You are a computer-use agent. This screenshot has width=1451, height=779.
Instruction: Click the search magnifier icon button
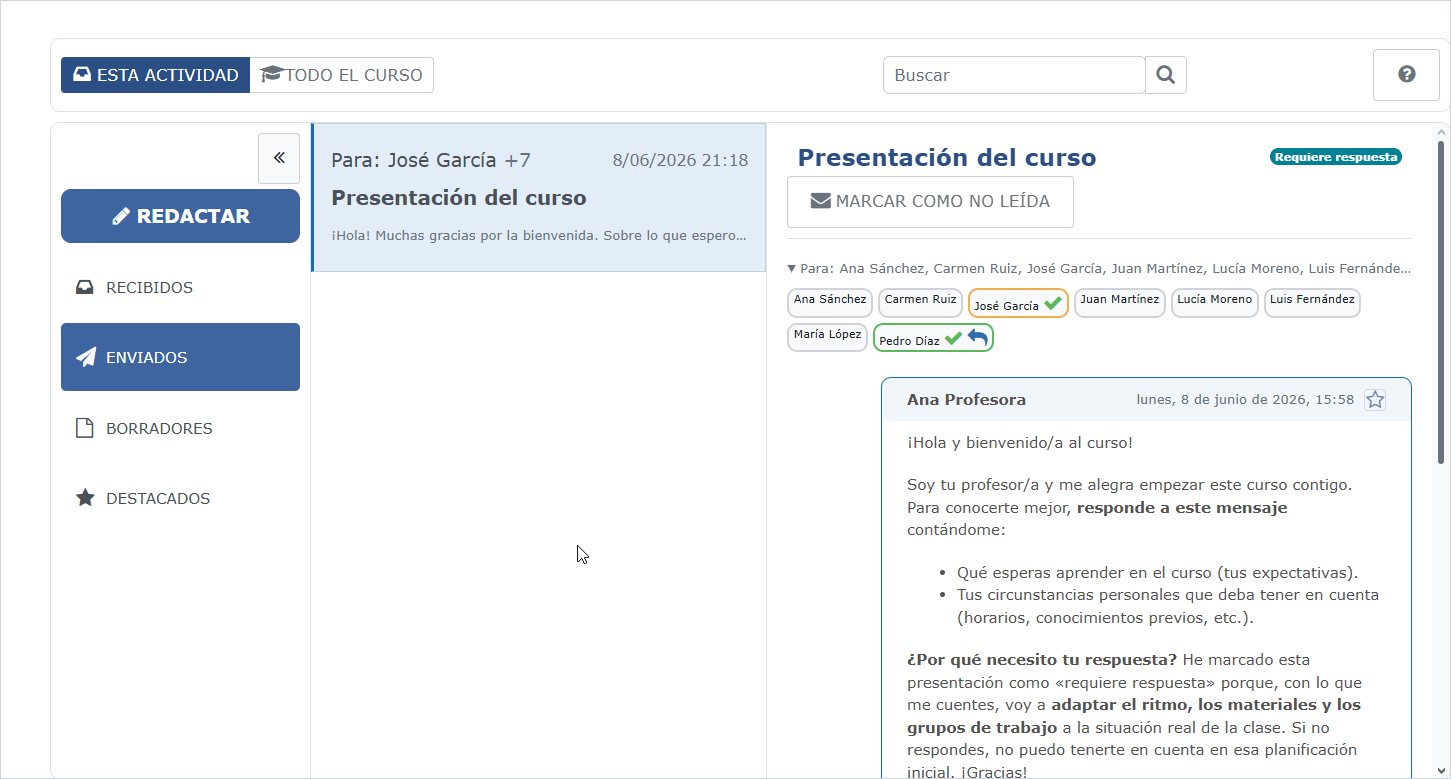coord(1165,75)
